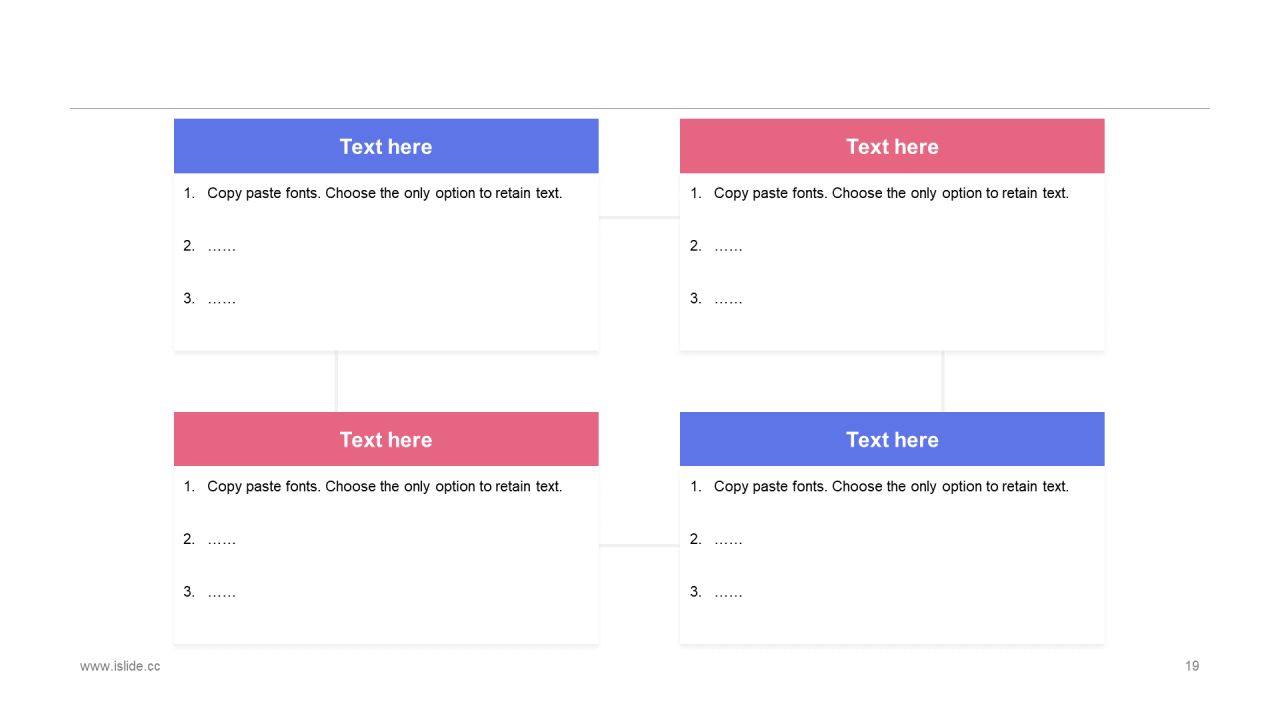
Task: Select the top-right pink 'Text here' header
Action: pyautogui.click(x=892, y=146)
